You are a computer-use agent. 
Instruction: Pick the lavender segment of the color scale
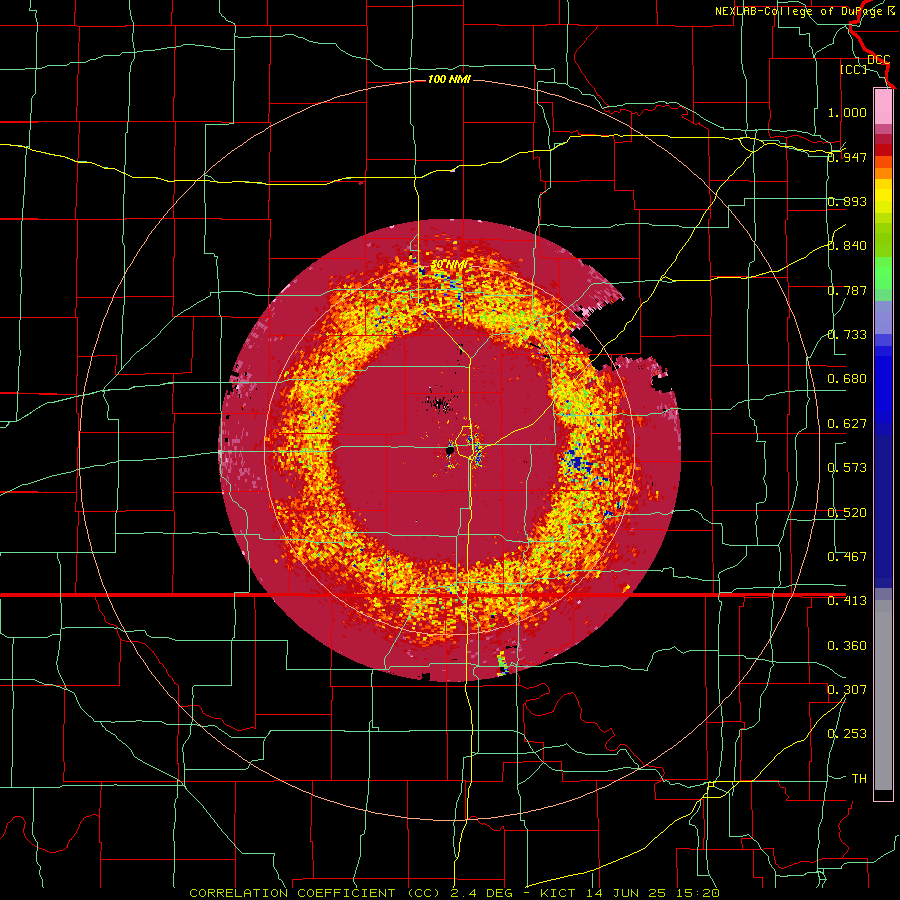pos(883,317)
